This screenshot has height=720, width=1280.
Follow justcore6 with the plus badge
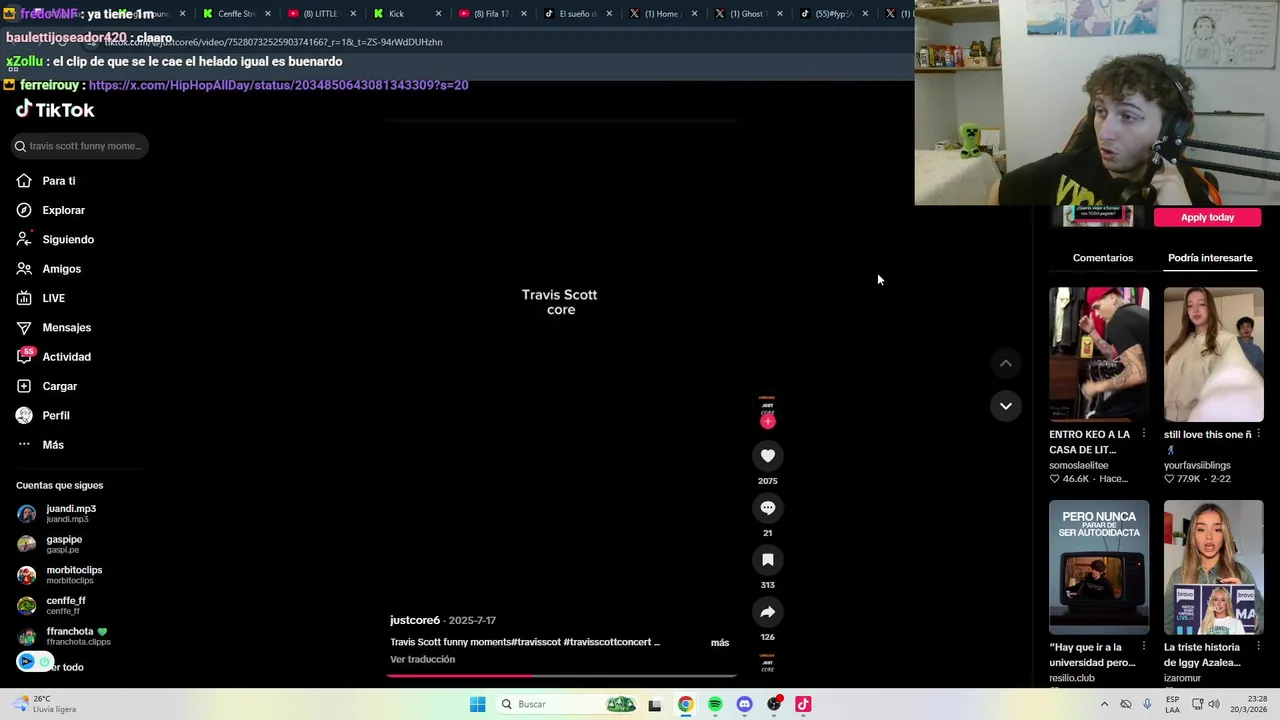click(x=768, y=421)
